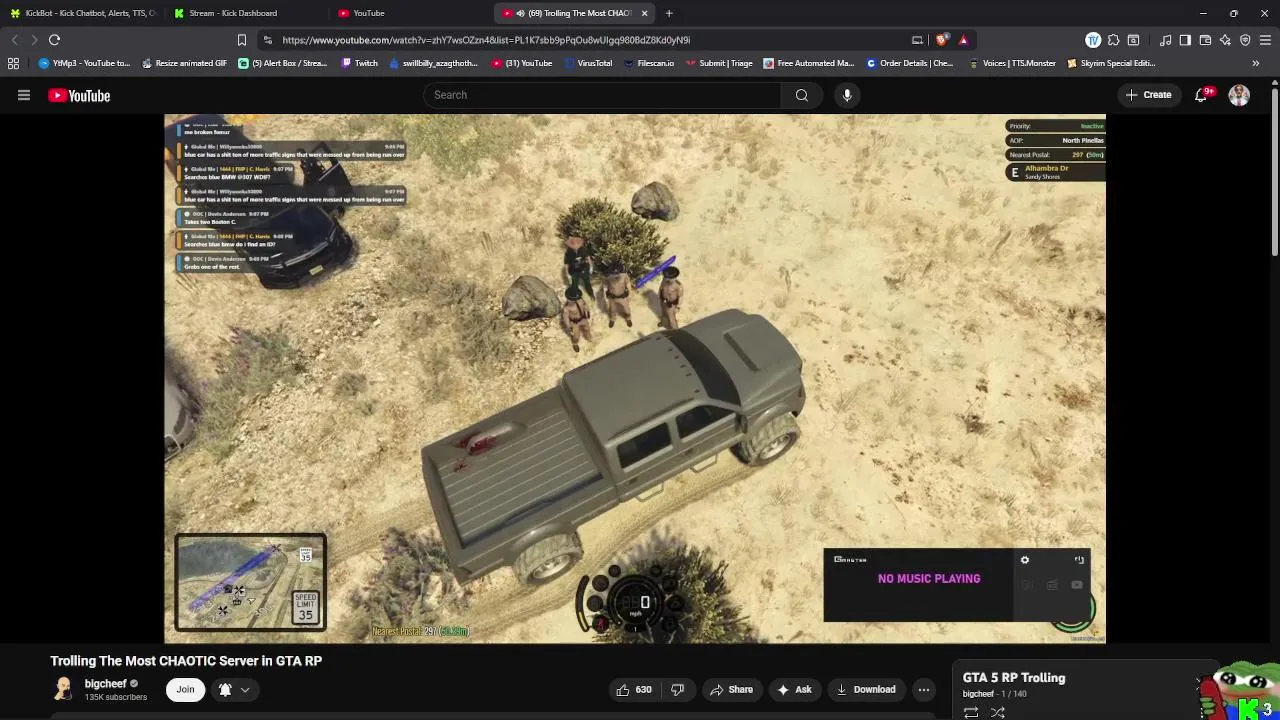Click the Download button
The width and height of the screenshot is (1280, 720).
pyautogui.click(x=866, y=690)
